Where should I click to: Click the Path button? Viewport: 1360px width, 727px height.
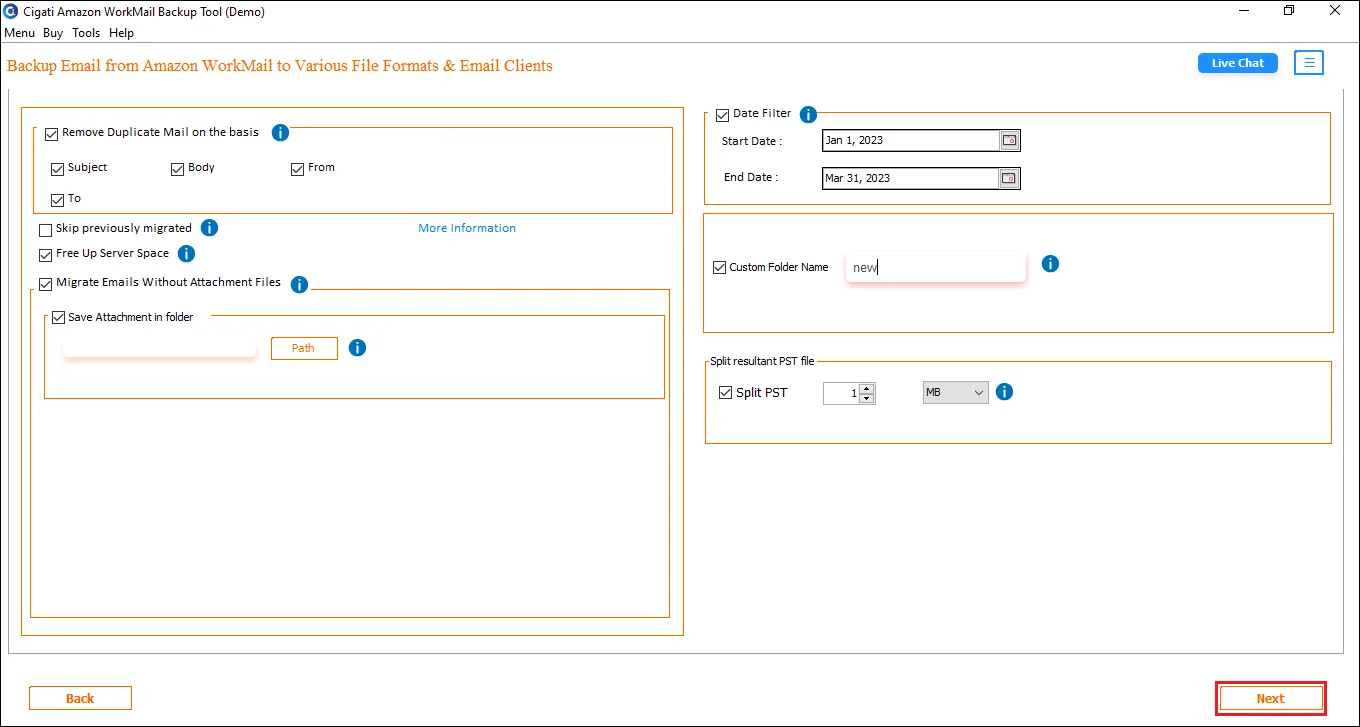coord(304,348)
